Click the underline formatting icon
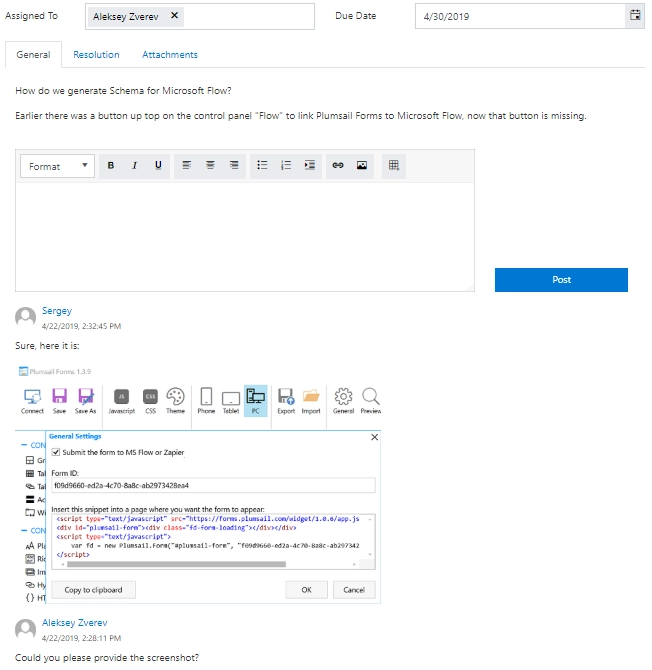Screen dimensions: 652x670 [158, 166]
